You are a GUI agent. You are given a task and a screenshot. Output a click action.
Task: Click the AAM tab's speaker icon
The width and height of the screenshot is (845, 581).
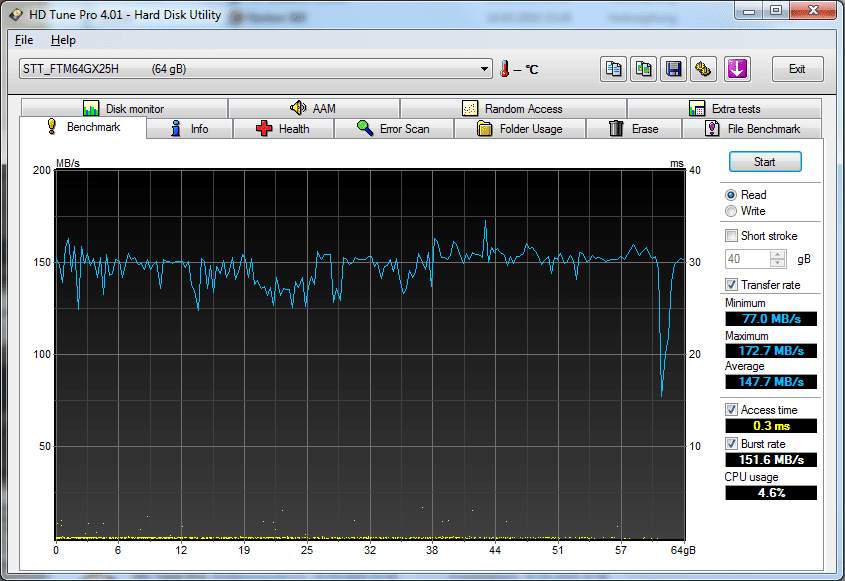[x=298, y=108]
